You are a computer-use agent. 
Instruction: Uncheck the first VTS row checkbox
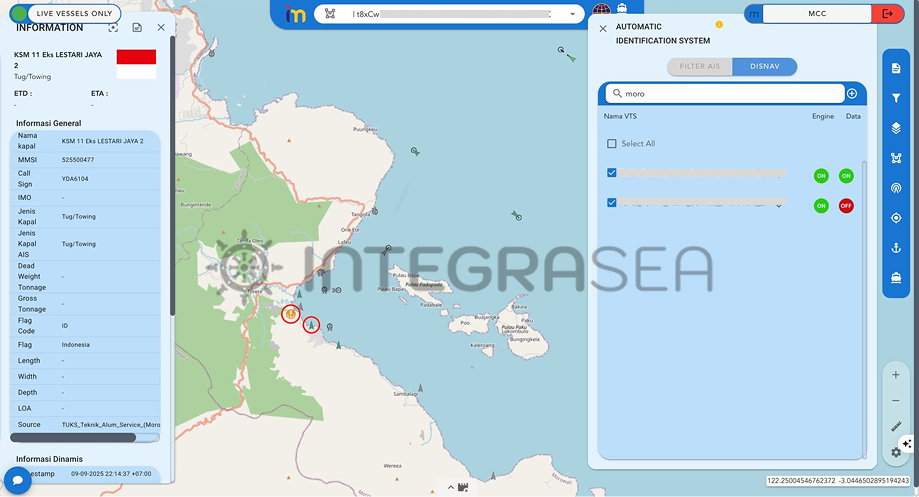click(x=612, y=173)
